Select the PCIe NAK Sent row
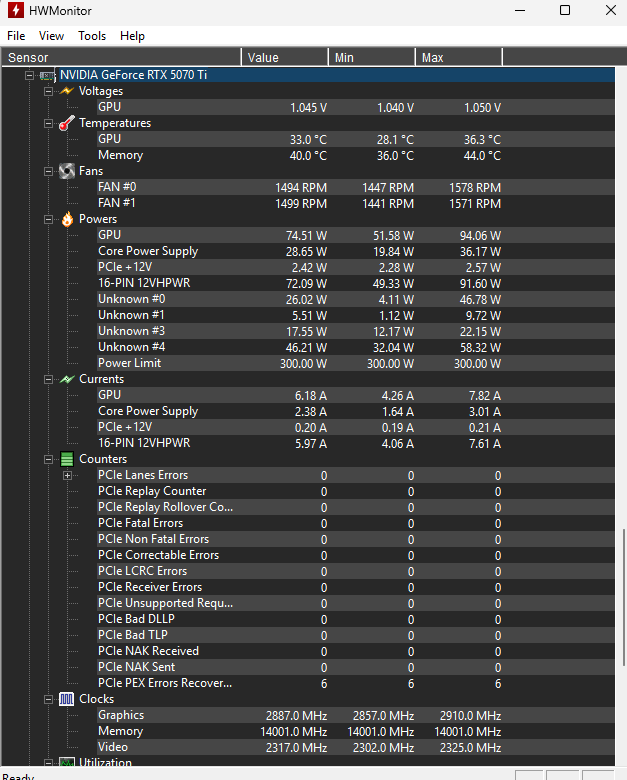Viewport: 627px width, 780px height. [356, 667]
